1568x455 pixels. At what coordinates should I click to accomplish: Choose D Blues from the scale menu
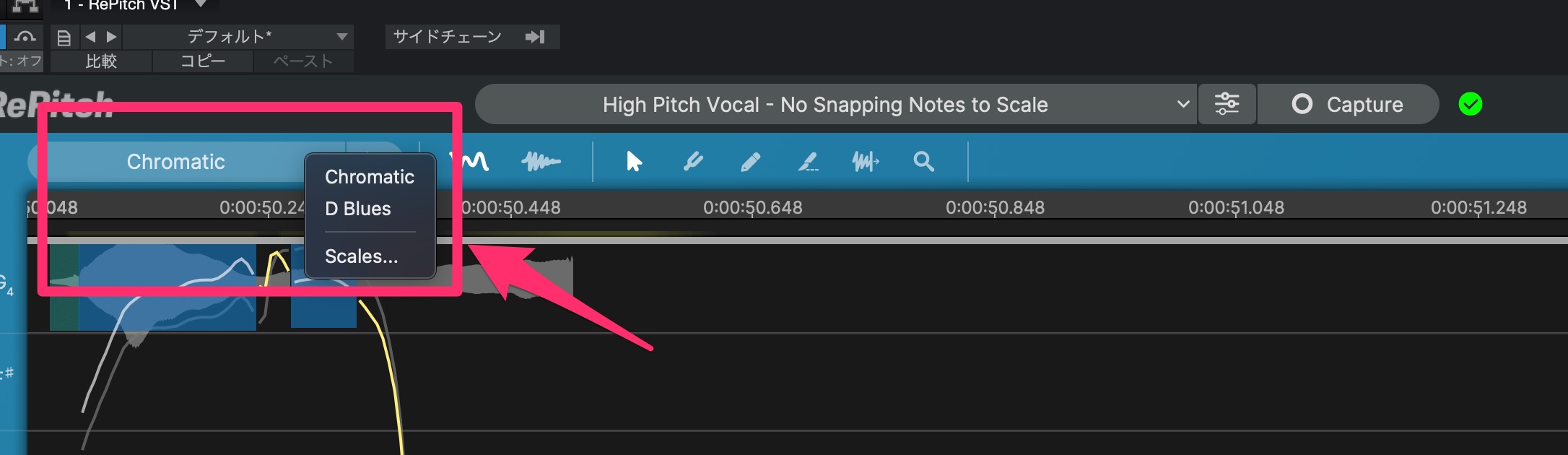358,209
